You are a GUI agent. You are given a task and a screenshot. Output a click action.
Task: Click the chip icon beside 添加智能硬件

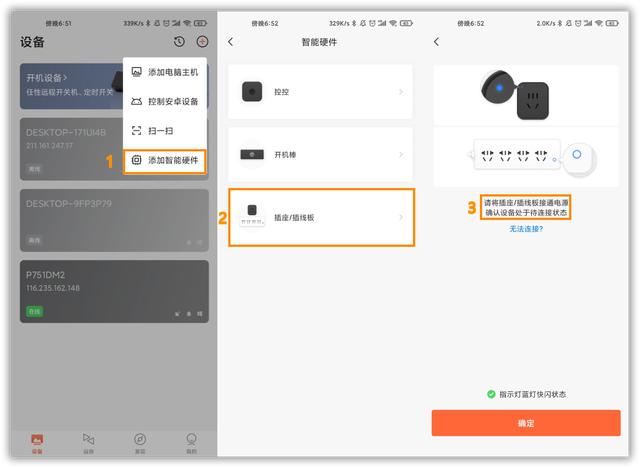click(136, 160)
